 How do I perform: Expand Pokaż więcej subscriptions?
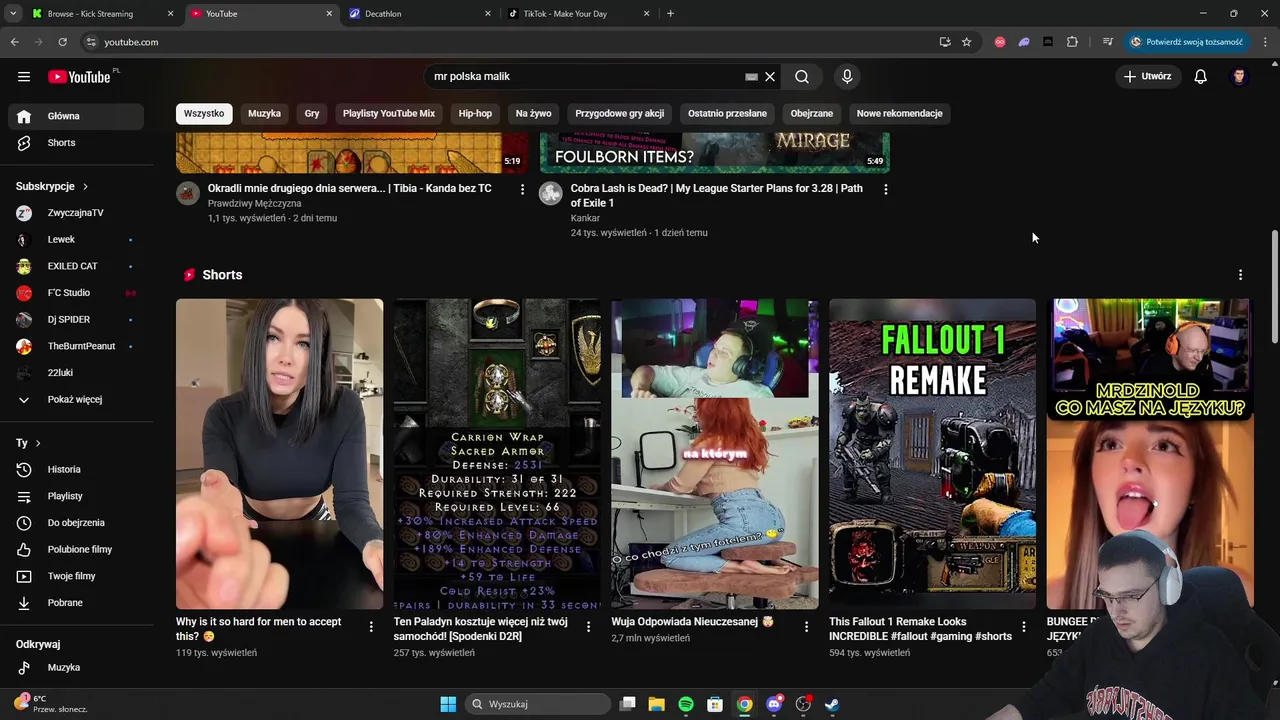(x=76, y=400)
